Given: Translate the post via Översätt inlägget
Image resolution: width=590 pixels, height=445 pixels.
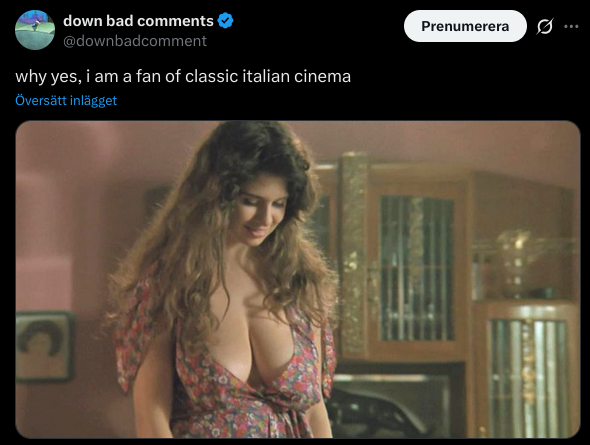Looking at the screenshot, I should [x=66, y=100].
